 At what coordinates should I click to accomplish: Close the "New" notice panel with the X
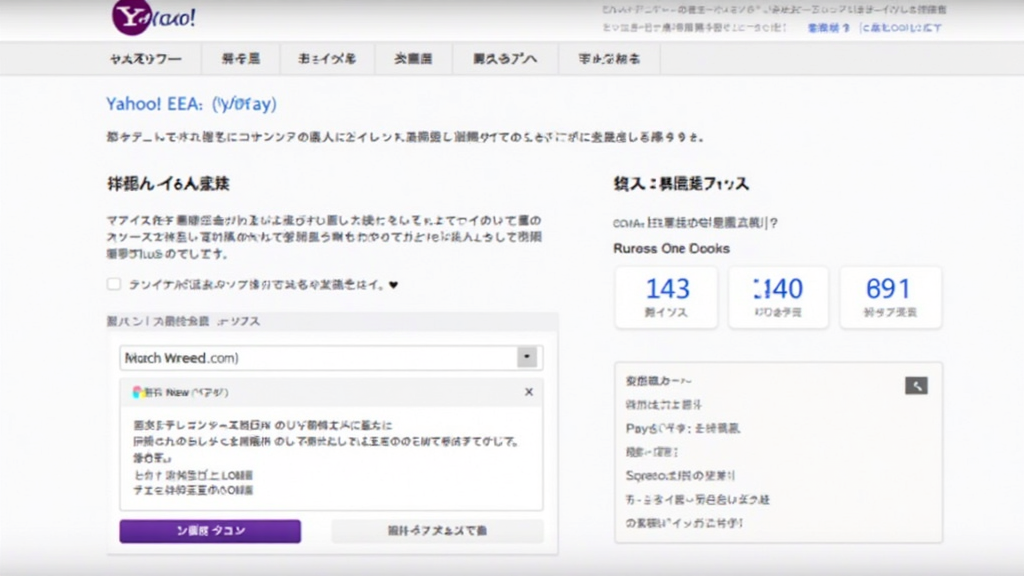[x=529, y=393]
